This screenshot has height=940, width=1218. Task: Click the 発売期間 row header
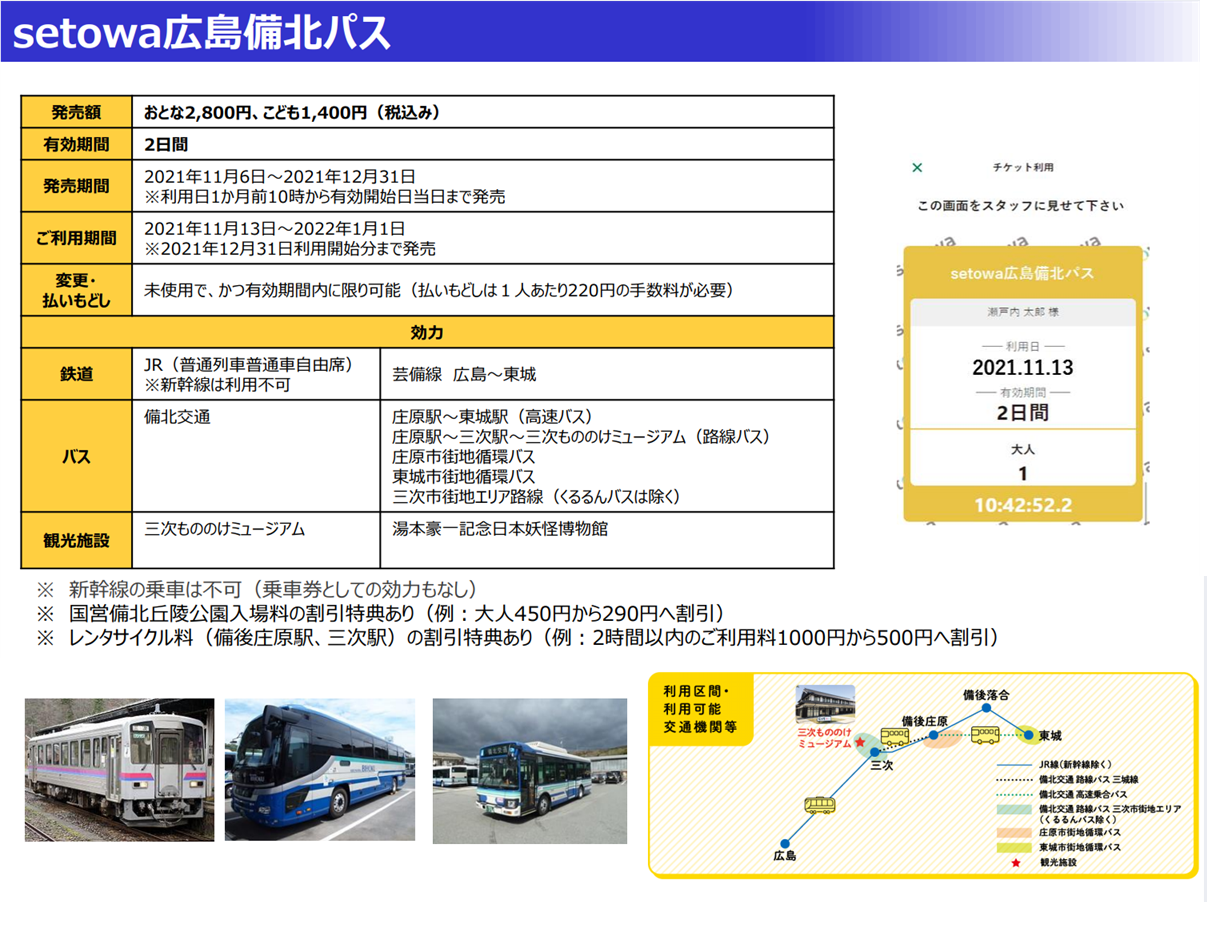[x=77, y=186]
